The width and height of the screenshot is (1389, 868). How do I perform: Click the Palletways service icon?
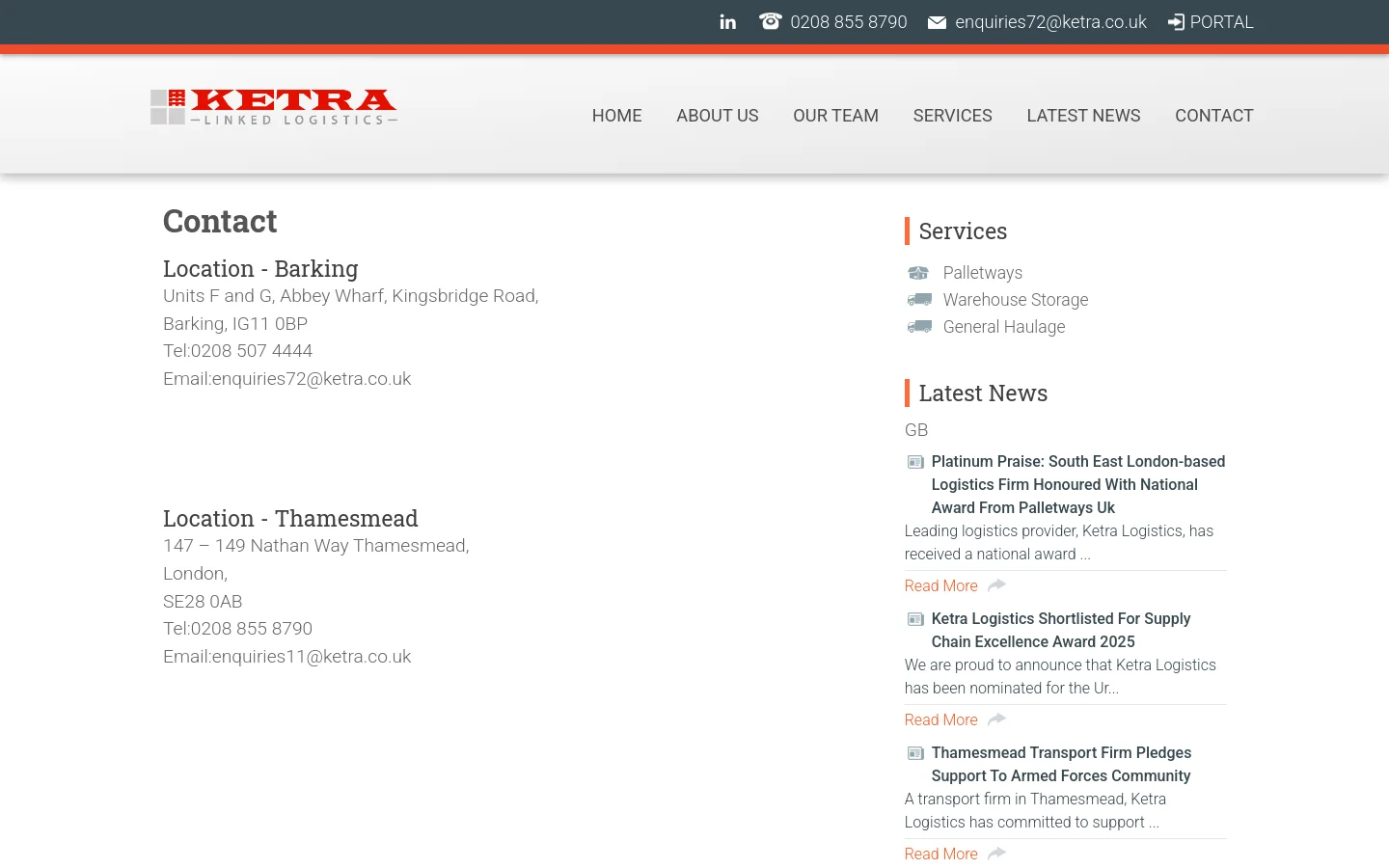[x=918, y=273]
